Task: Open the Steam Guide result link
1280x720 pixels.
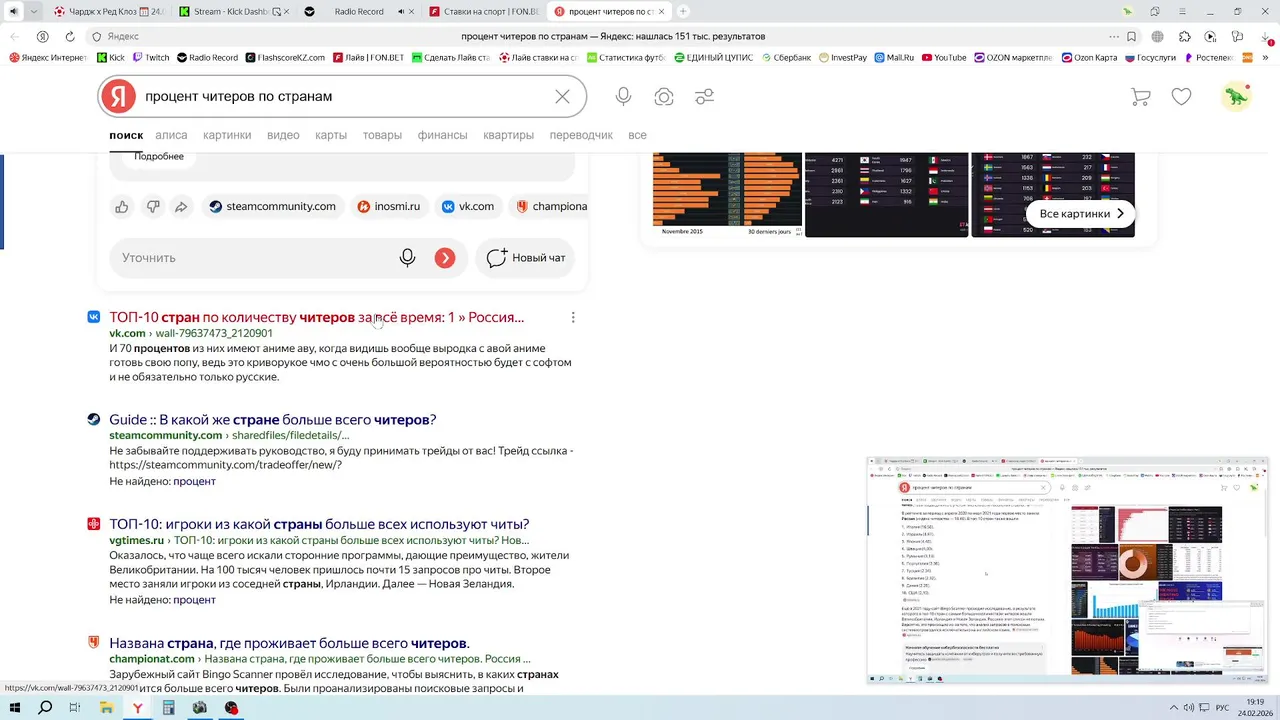Action: pyautogui.click(x=273, y=420)
